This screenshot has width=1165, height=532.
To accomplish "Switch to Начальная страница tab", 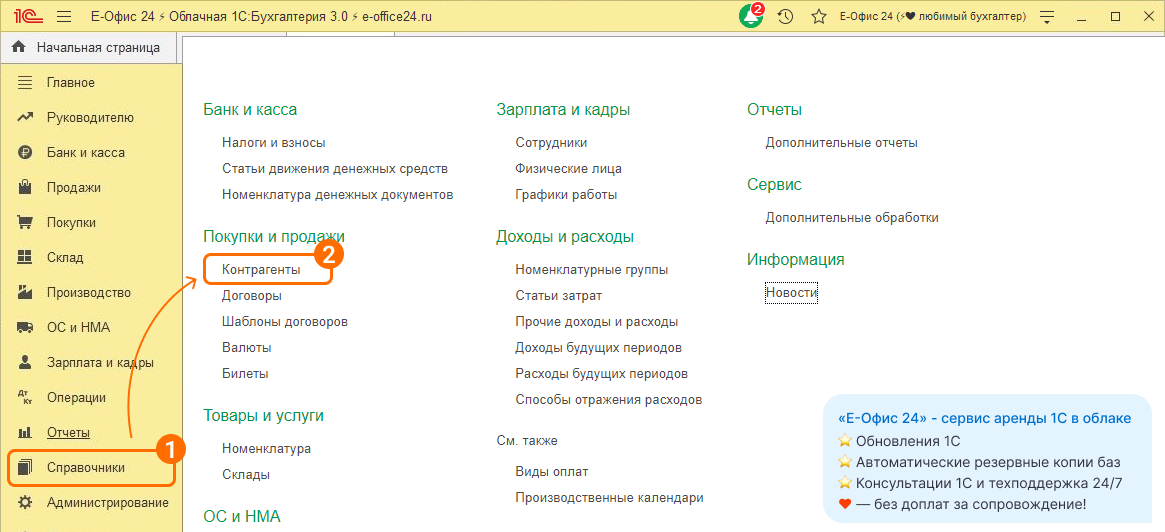I will click(90, 48).
